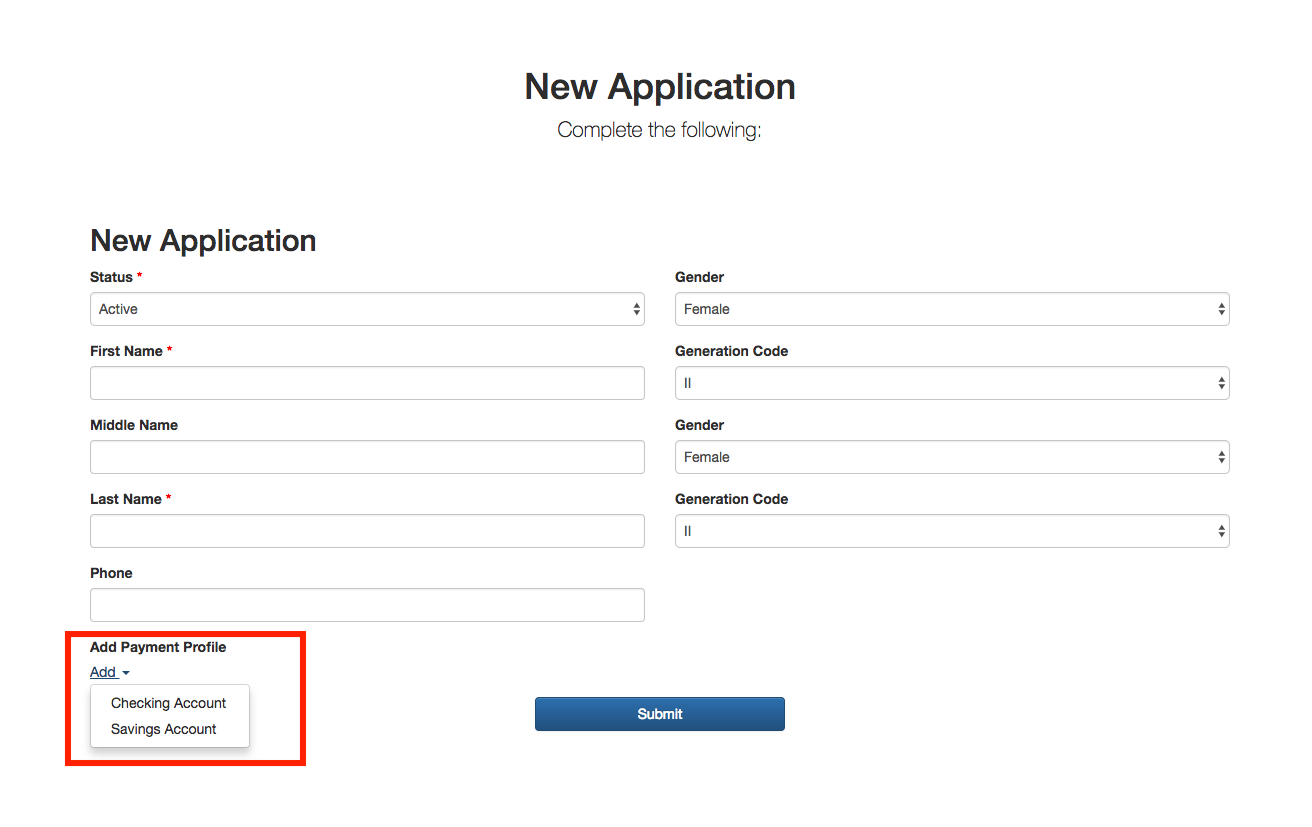1312x827 pixels.
Task: Open the Generation Code dropdown beside First Name
Action: tap(952, 383)
